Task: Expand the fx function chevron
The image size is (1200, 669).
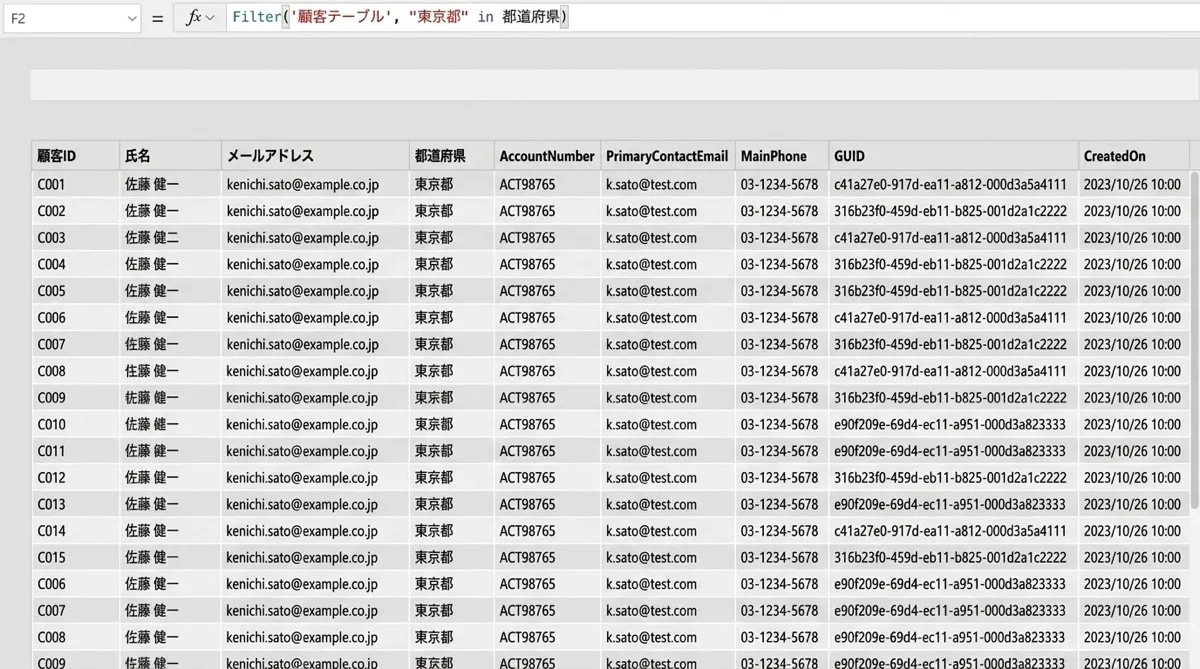Action: (x=210, y=18)
